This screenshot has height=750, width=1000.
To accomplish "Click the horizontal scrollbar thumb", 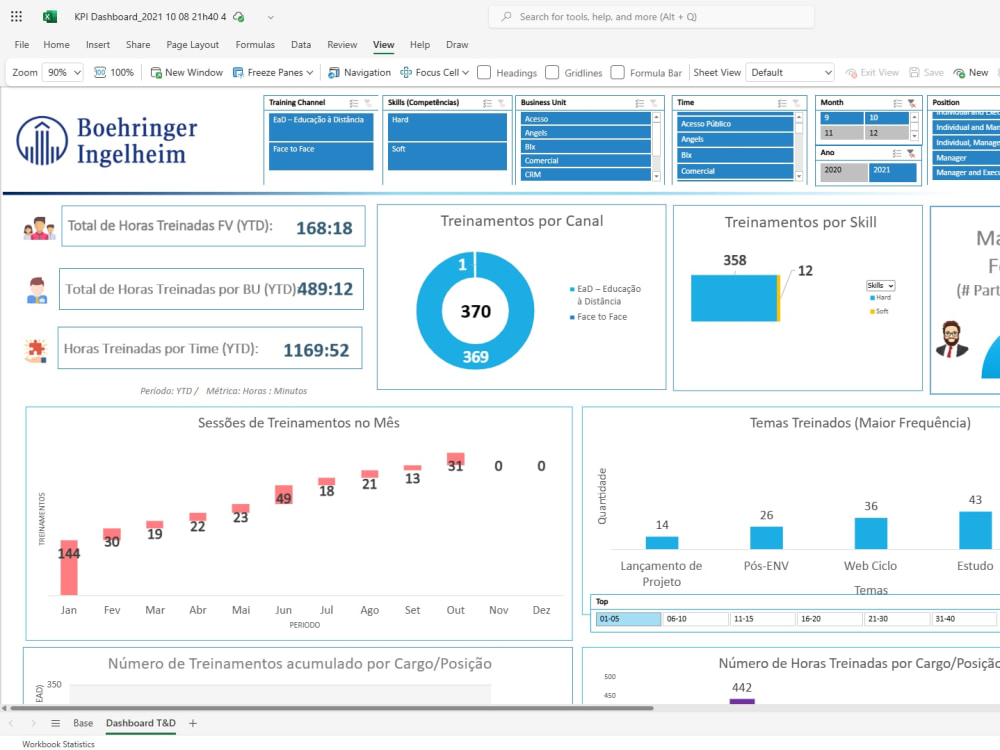I will [x=332, y=708].
